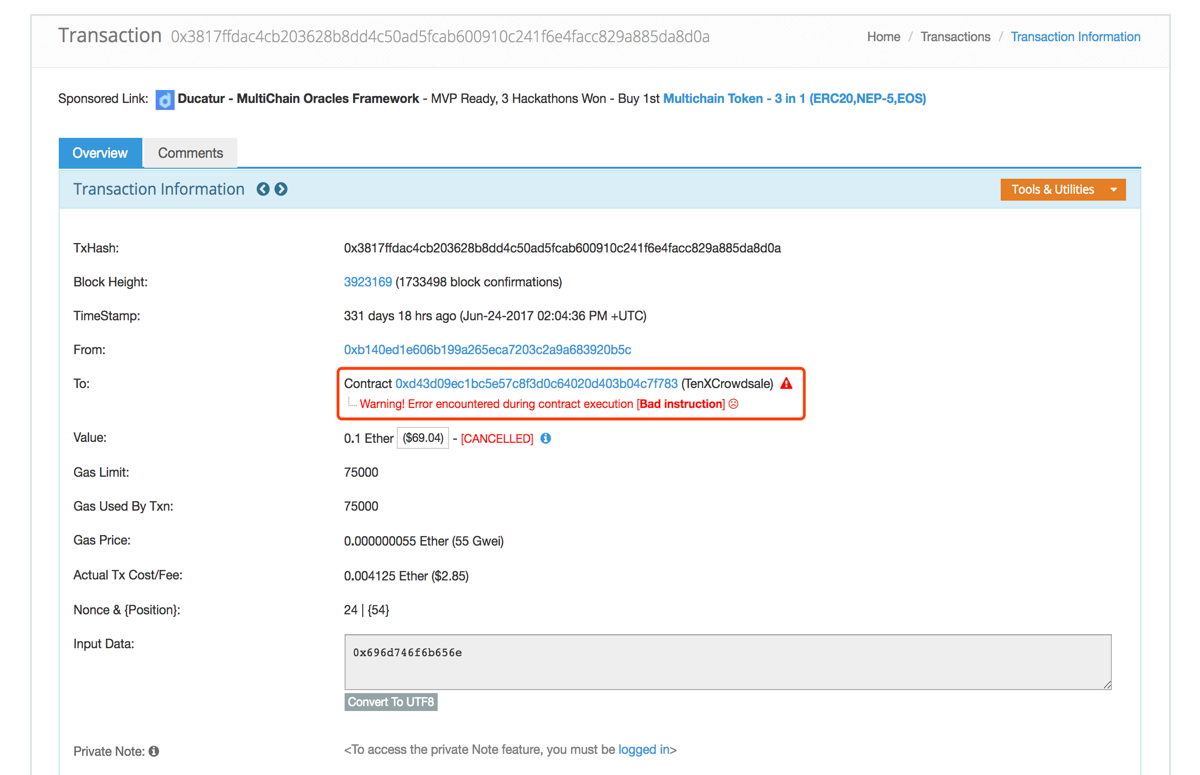Click the info icon beside Private Note
Image resolution: width=1200 pixels, height=775 pixels.
pos(152,750)
